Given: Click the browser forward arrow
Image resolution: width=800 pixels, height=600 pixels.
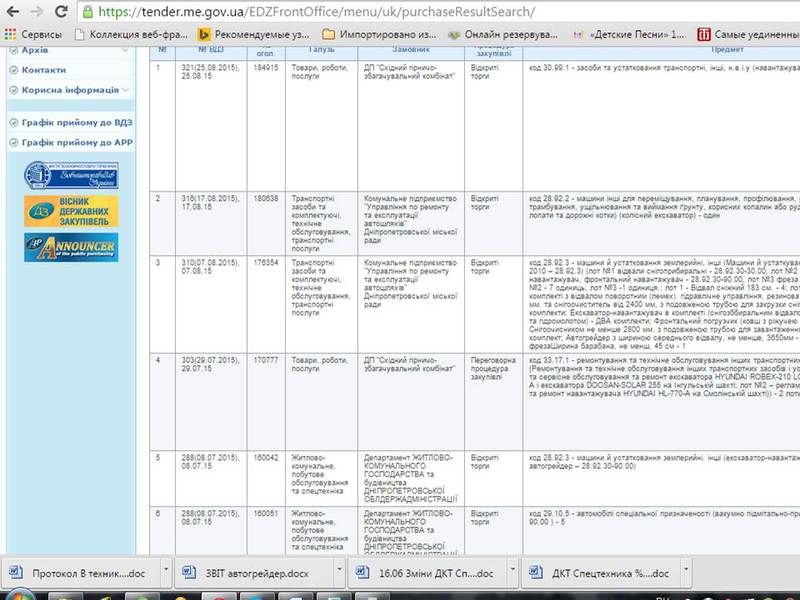Looking at the screenshot, I should [x=37, y=12].
